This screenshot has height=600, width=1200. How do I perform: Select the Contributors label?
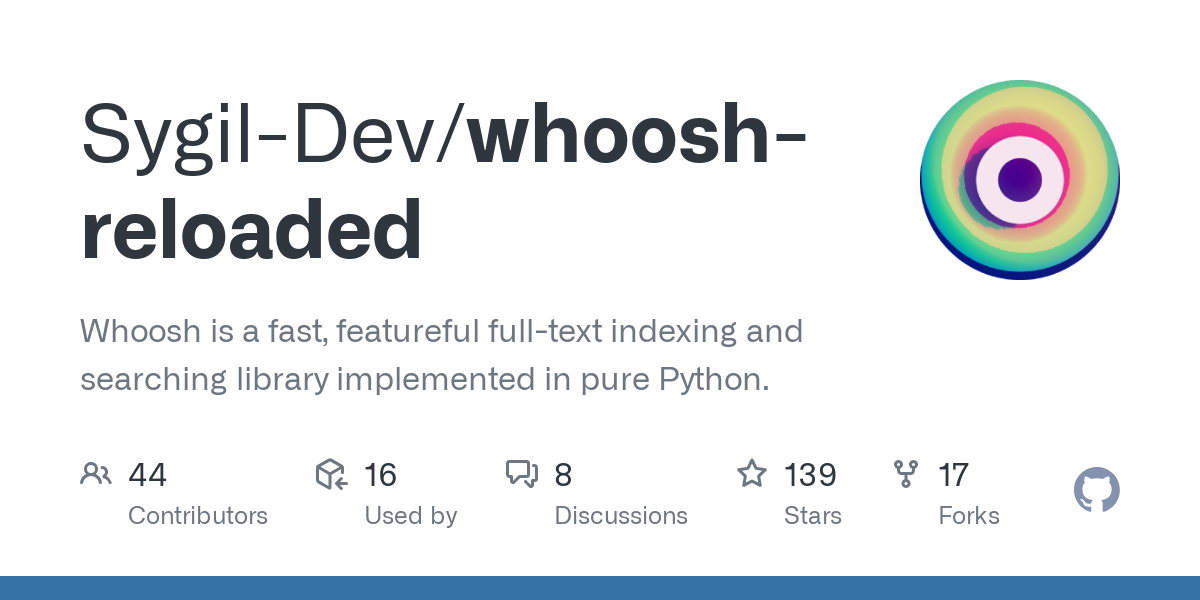pyautogui.click(x=198, y=516)
